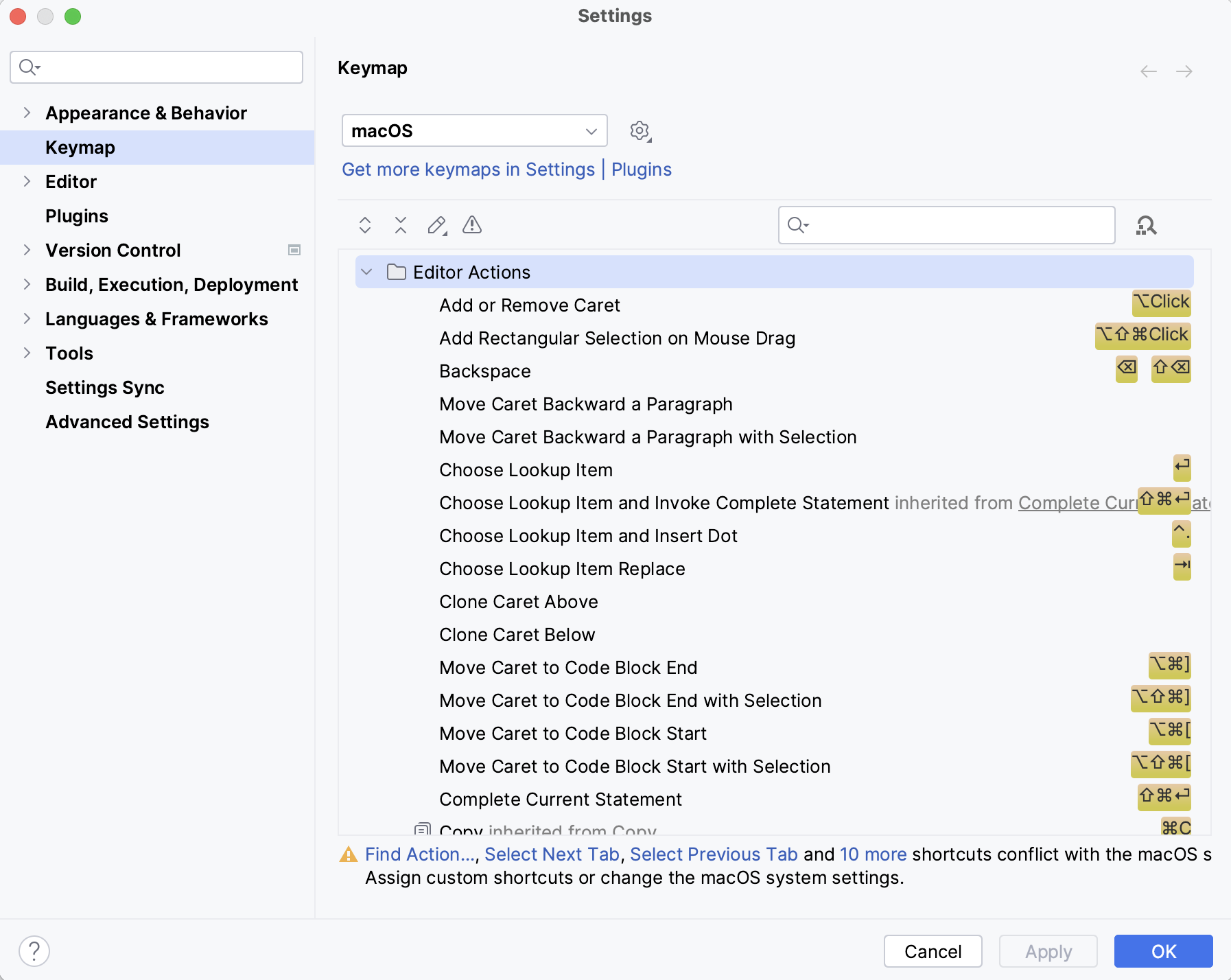Select the Complete Current Statement action

[560, 799]
